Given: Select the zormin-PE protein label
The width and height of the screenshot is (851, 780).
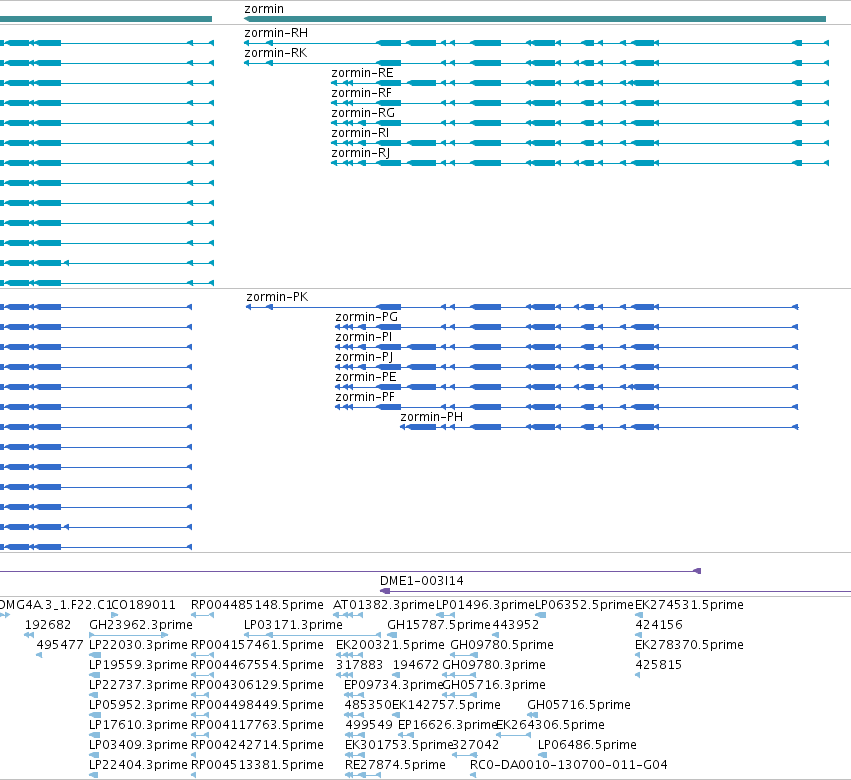Looking at the screenshot, I should click(366, 378).
